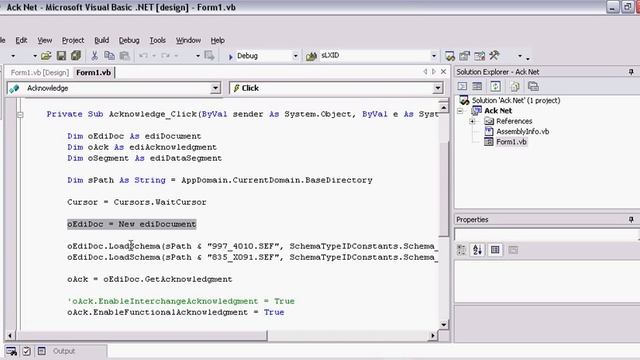Open the Edit menu
The height and width of the screenshot is (360, 640).
tap(21, 40)
